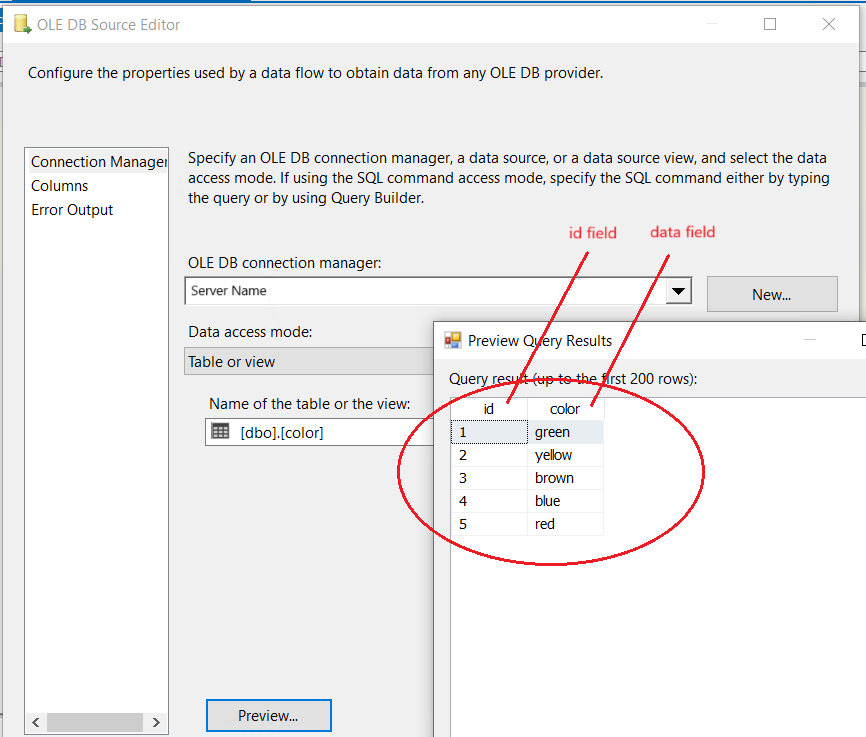Select the yellow cell in results

tap(565, 455)
